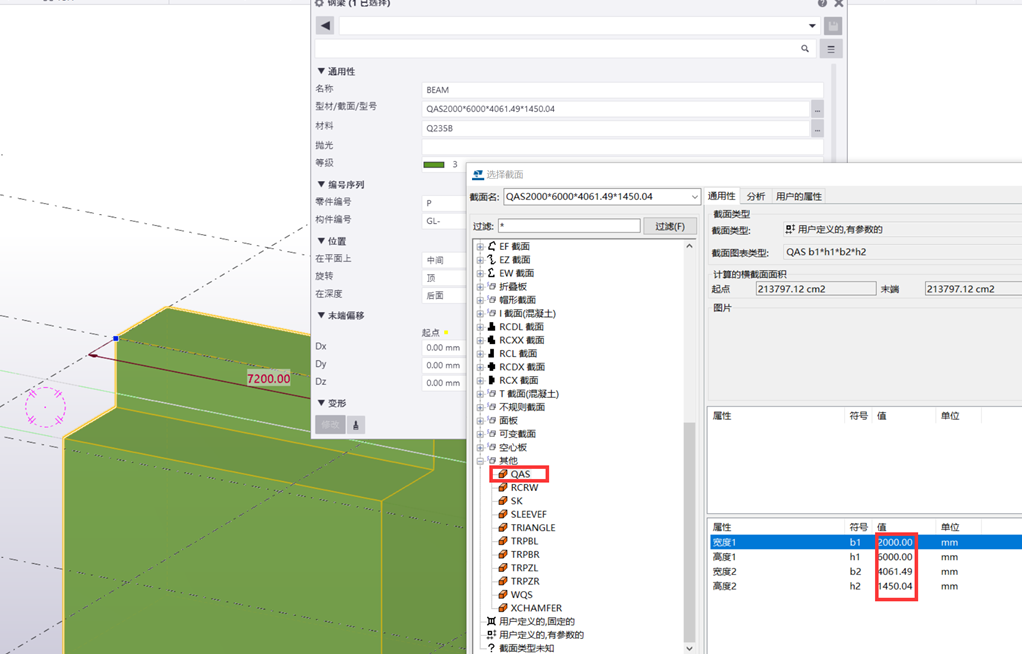The width and height of the screenshot is (1022, 654).
Task: Click the save preset disk icon
Action: tap(832, 26)
